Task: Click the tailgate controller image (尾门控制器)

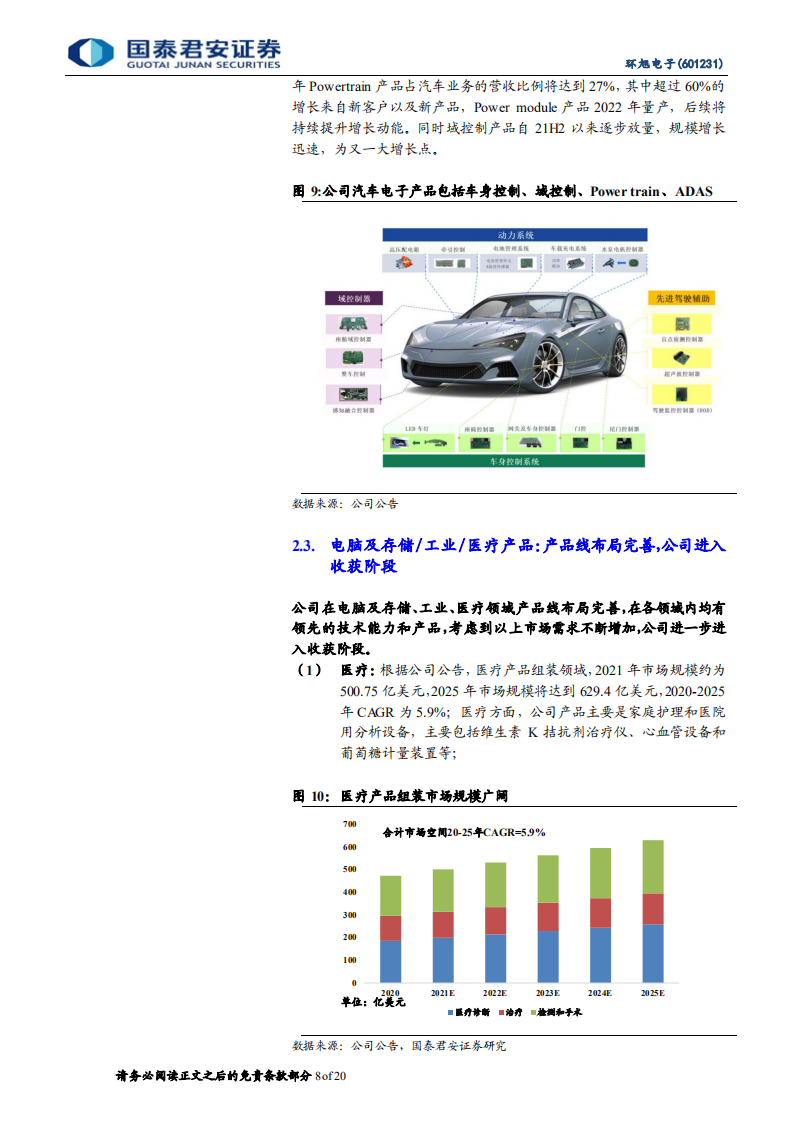Action: tap(624, 443)
